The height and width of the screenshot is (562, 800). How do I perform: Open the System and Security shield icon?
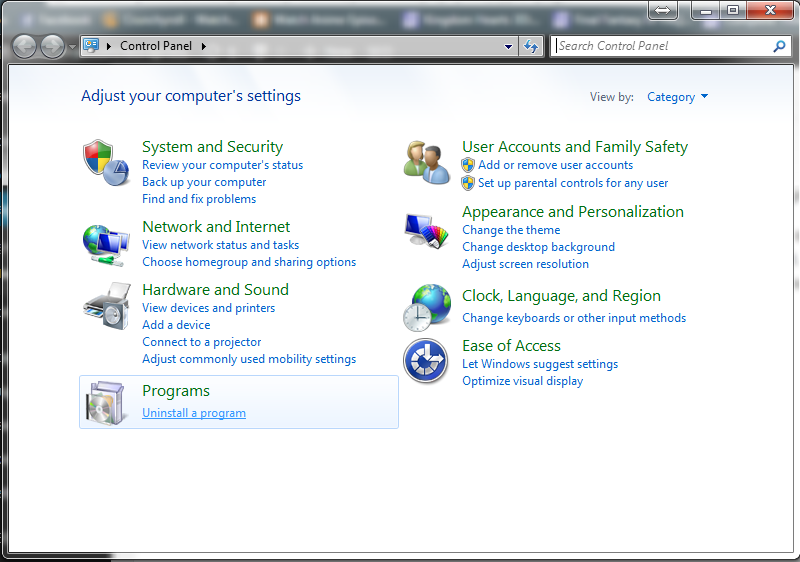click(x=106, y=162)
